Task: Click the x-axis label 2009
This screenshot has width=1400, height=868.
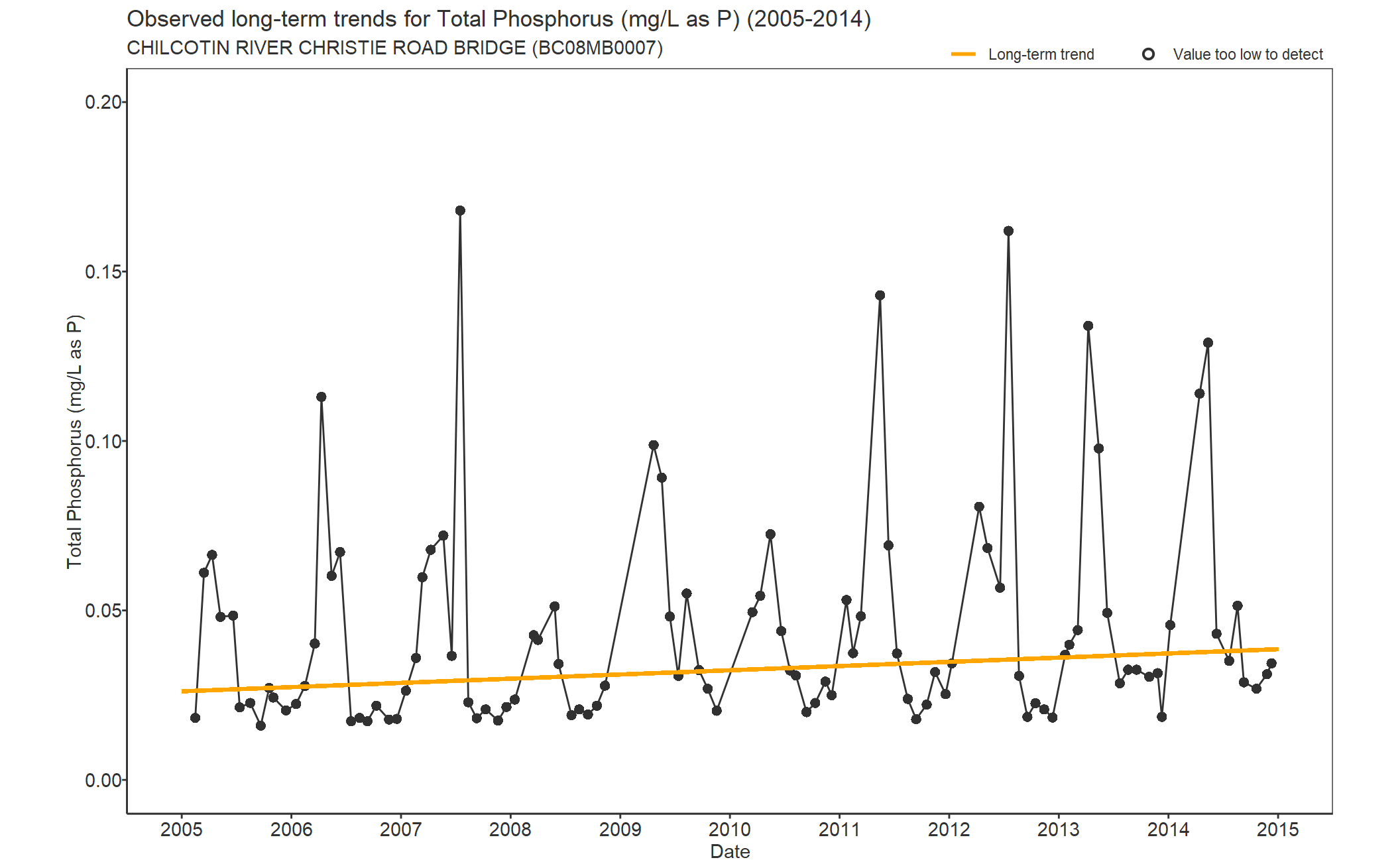Action: coord(620,830)
